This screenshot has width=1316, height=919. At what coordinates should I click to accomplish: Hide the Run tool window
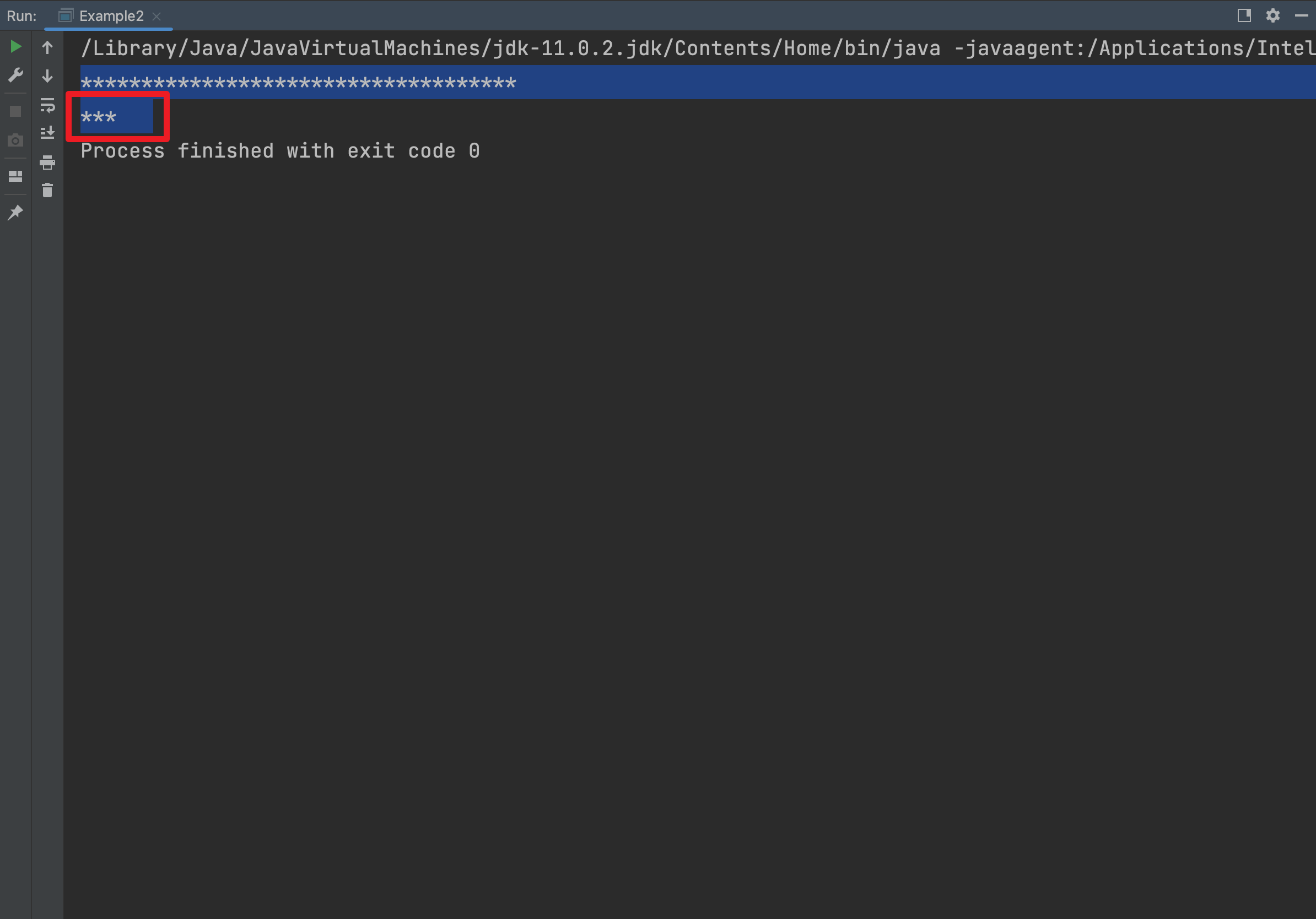[1301, 15]
